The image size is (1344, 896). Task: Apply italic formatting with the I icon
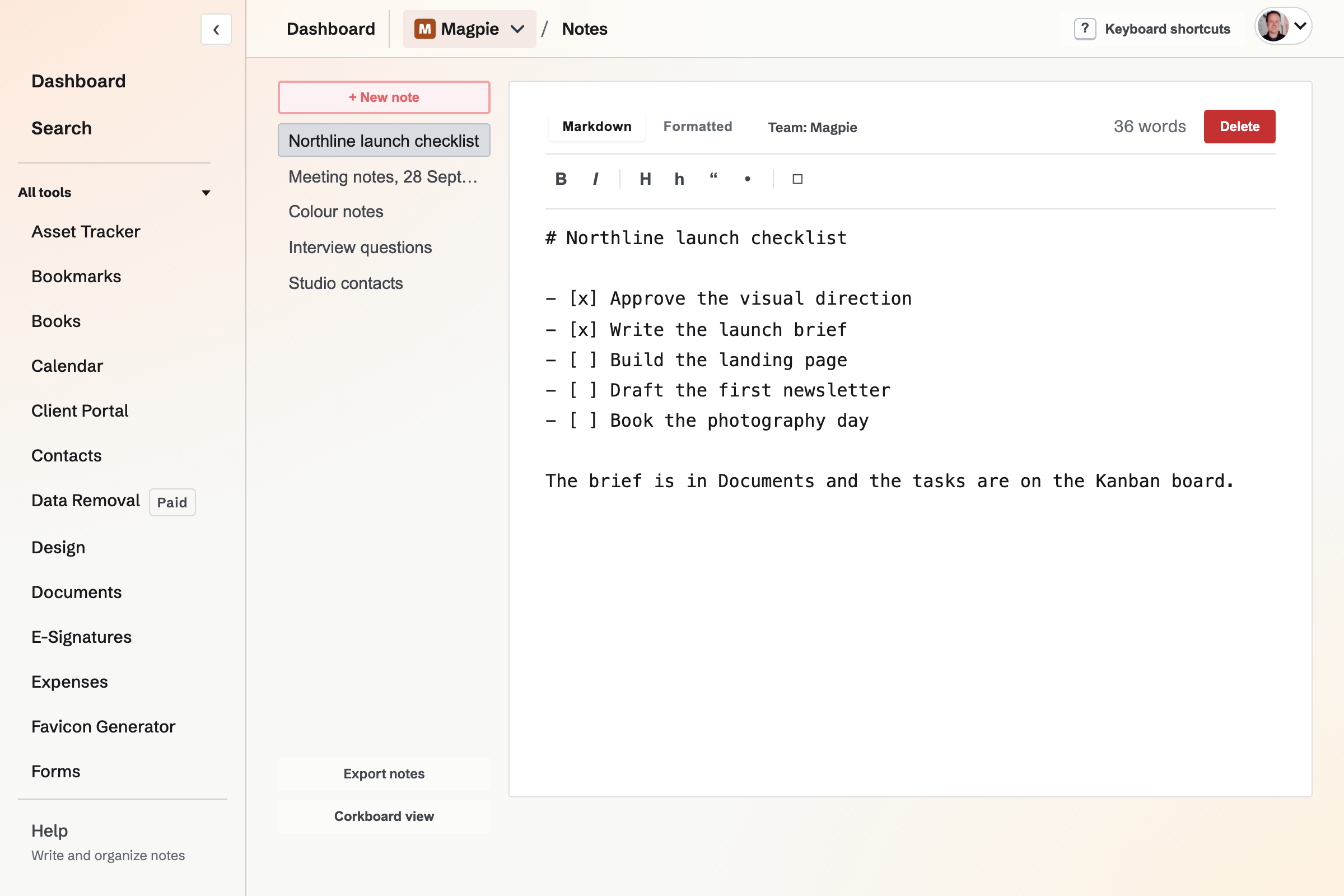coord(595,179)
